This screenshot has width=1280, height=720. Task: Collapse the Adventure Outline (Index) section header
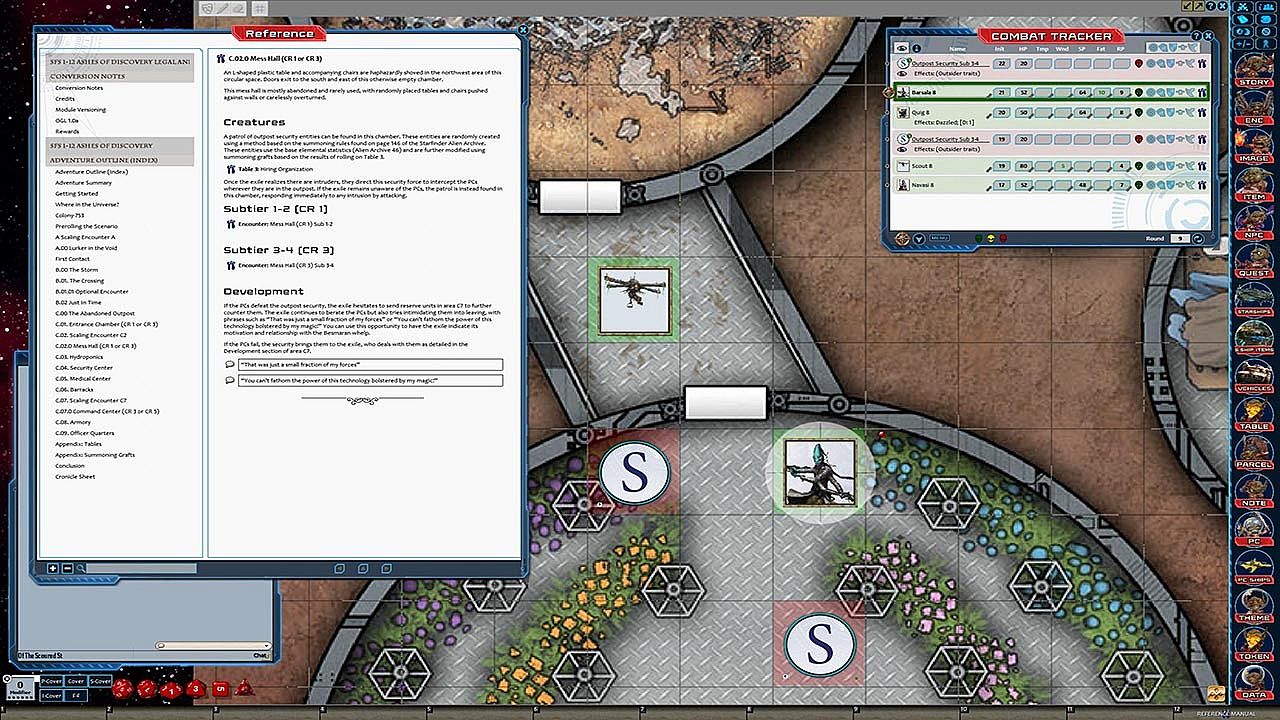(121, 152)
